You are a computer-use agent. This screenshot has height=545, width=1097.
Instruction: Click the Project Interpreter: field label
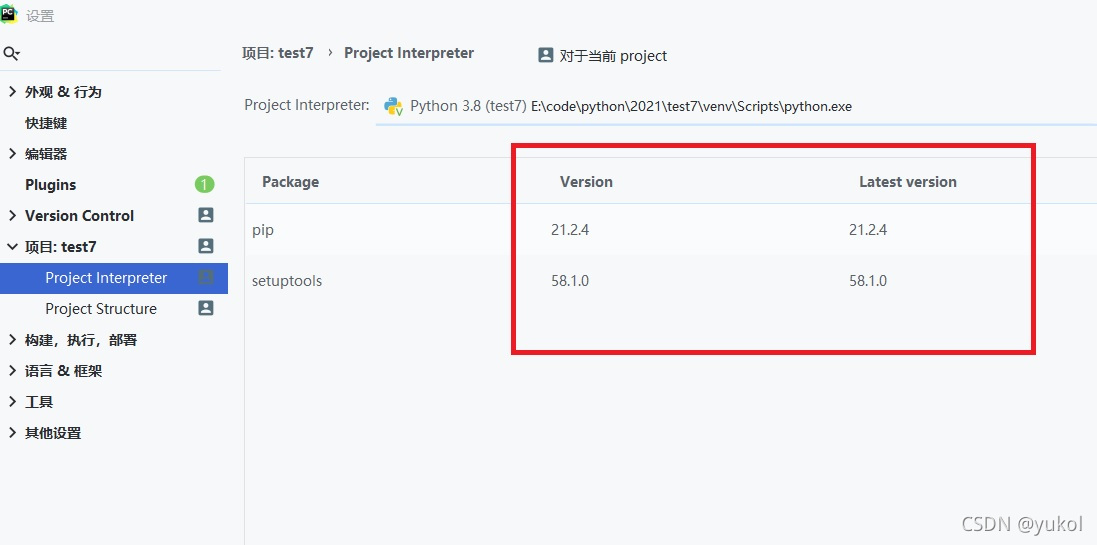click(306, 106)
